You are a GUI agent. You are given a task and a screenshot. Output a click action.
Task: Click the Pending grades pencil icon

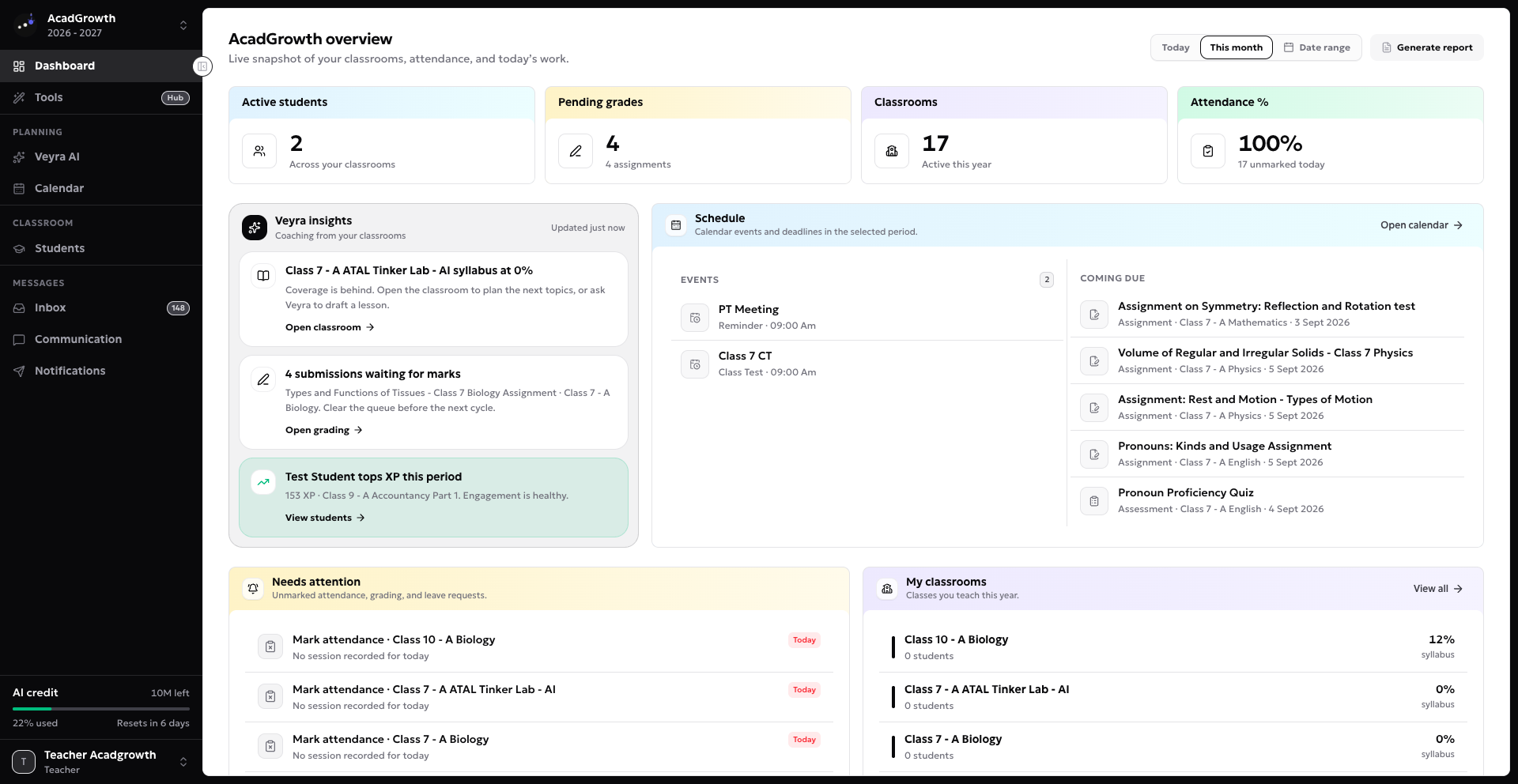point(576,151)
